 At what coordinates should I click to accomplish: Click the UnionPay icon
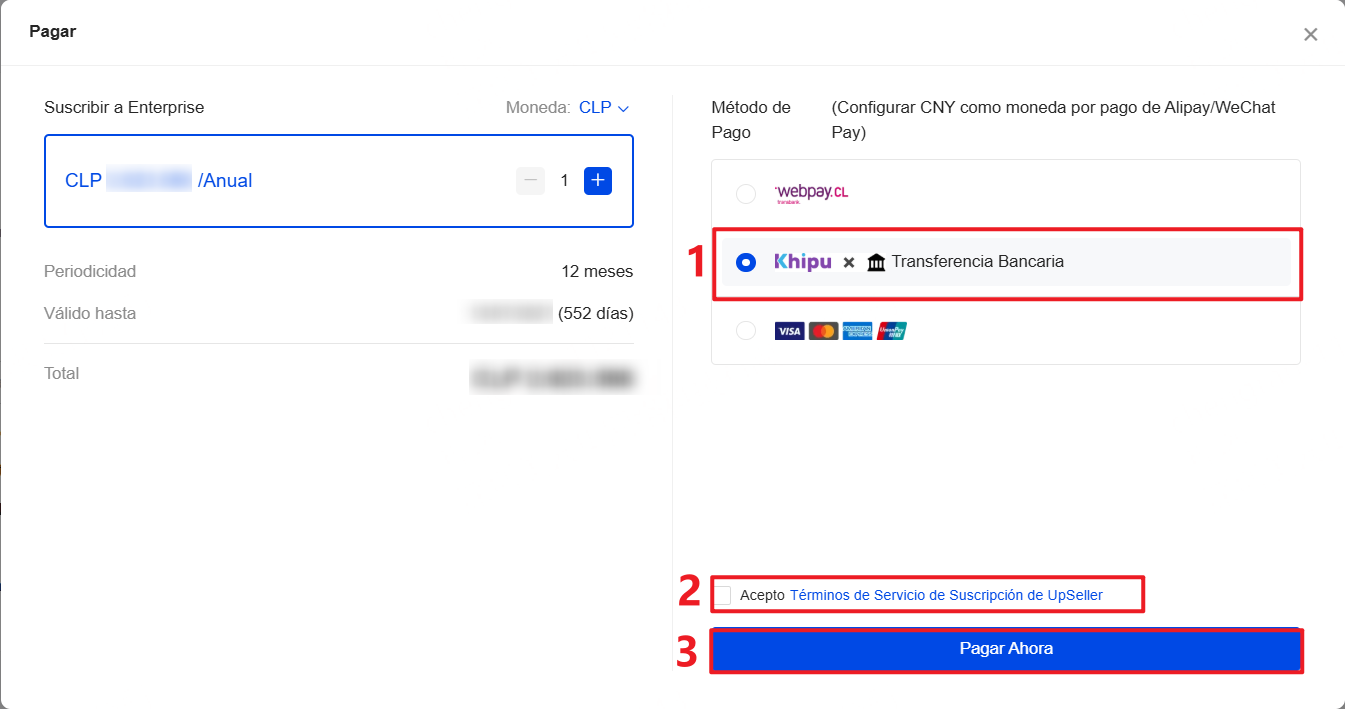pyautogui.click(x=890, y=330)
